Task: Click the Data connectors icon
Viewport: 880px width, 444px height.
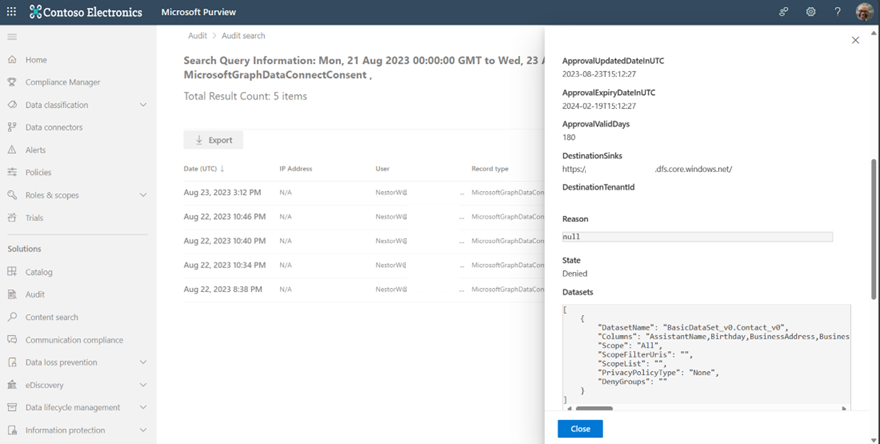Action: click(12, 127)
